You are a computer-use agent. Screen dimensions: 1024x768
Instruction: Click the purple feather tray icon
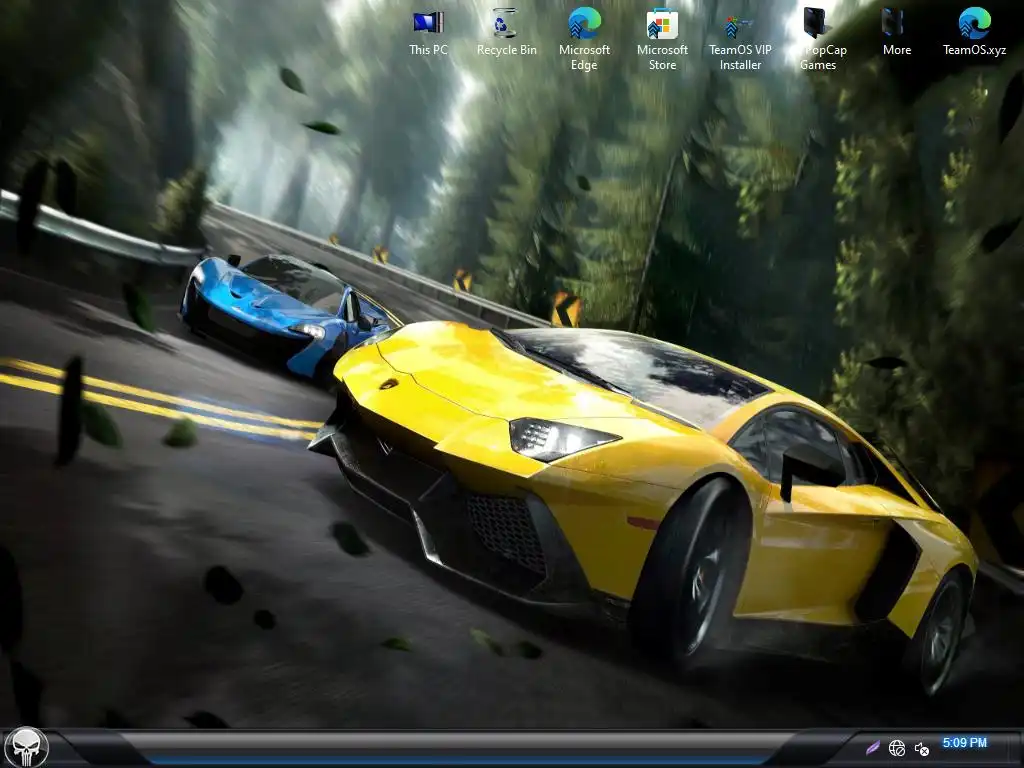click(873, 748)
